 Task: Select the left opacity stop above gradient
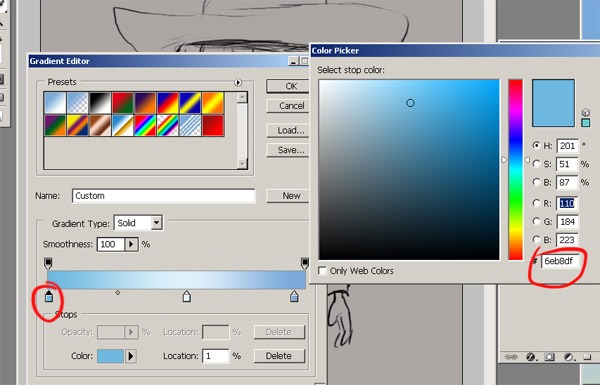click(48, 263)
